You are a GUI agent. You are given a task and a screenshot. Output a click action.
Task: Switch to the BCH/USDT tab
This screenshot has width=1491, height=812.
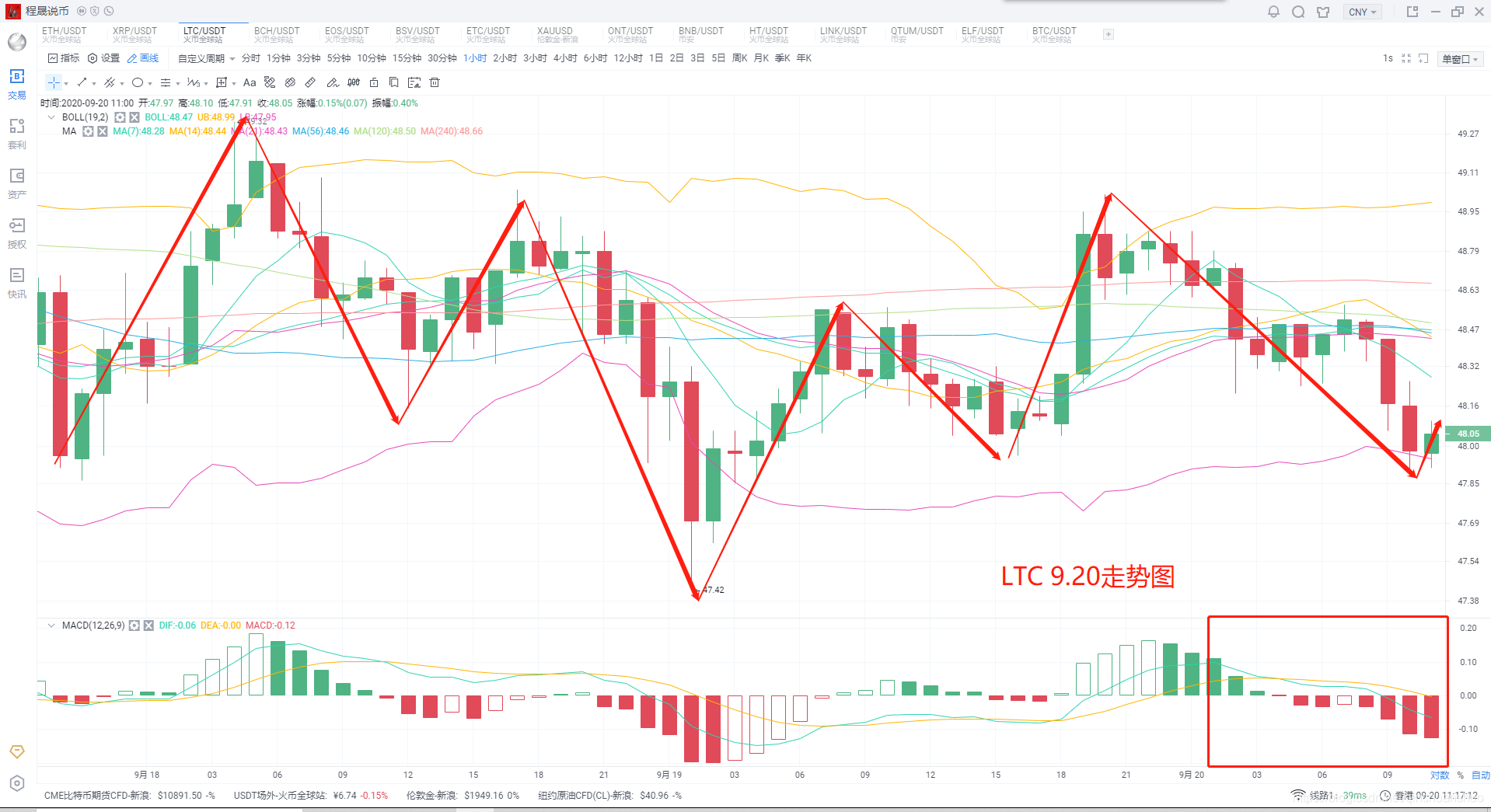click(x=277, y=34)
